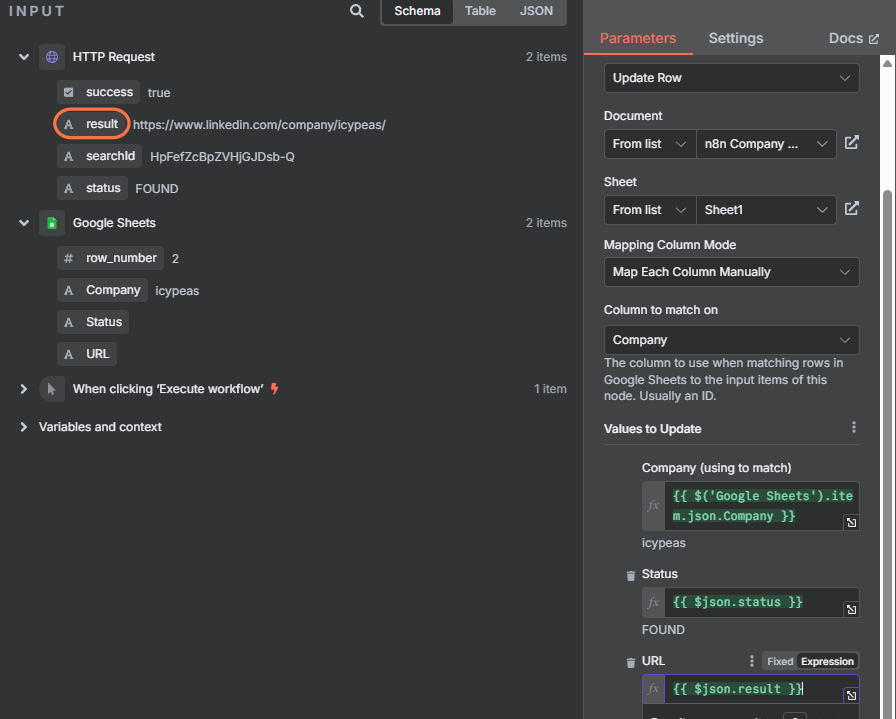
Task: Click the fx icon of Status field
Action: point(653,602)
